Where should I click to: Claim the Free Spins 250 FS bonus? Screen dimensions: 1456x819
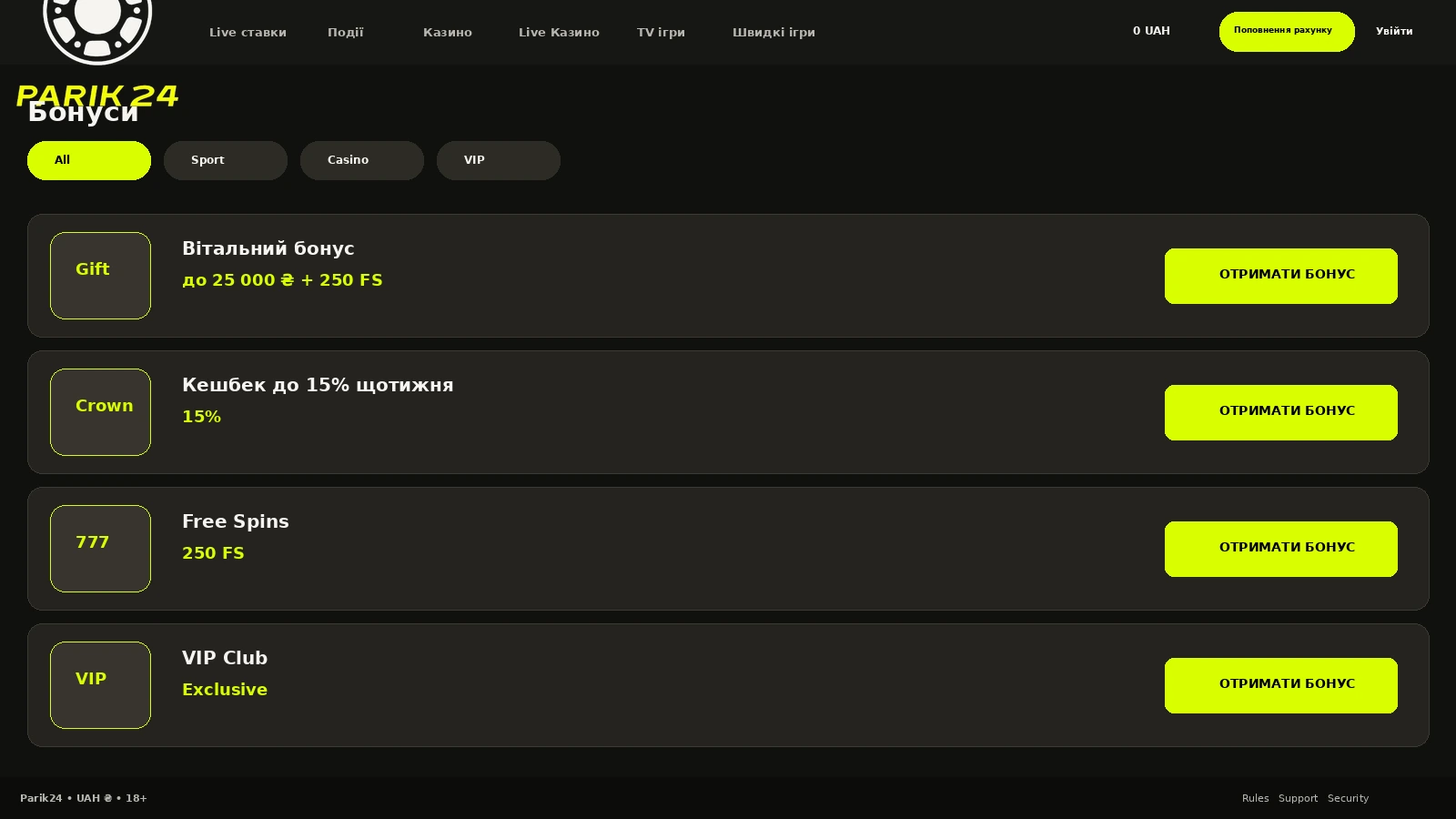pos(1281,549)
